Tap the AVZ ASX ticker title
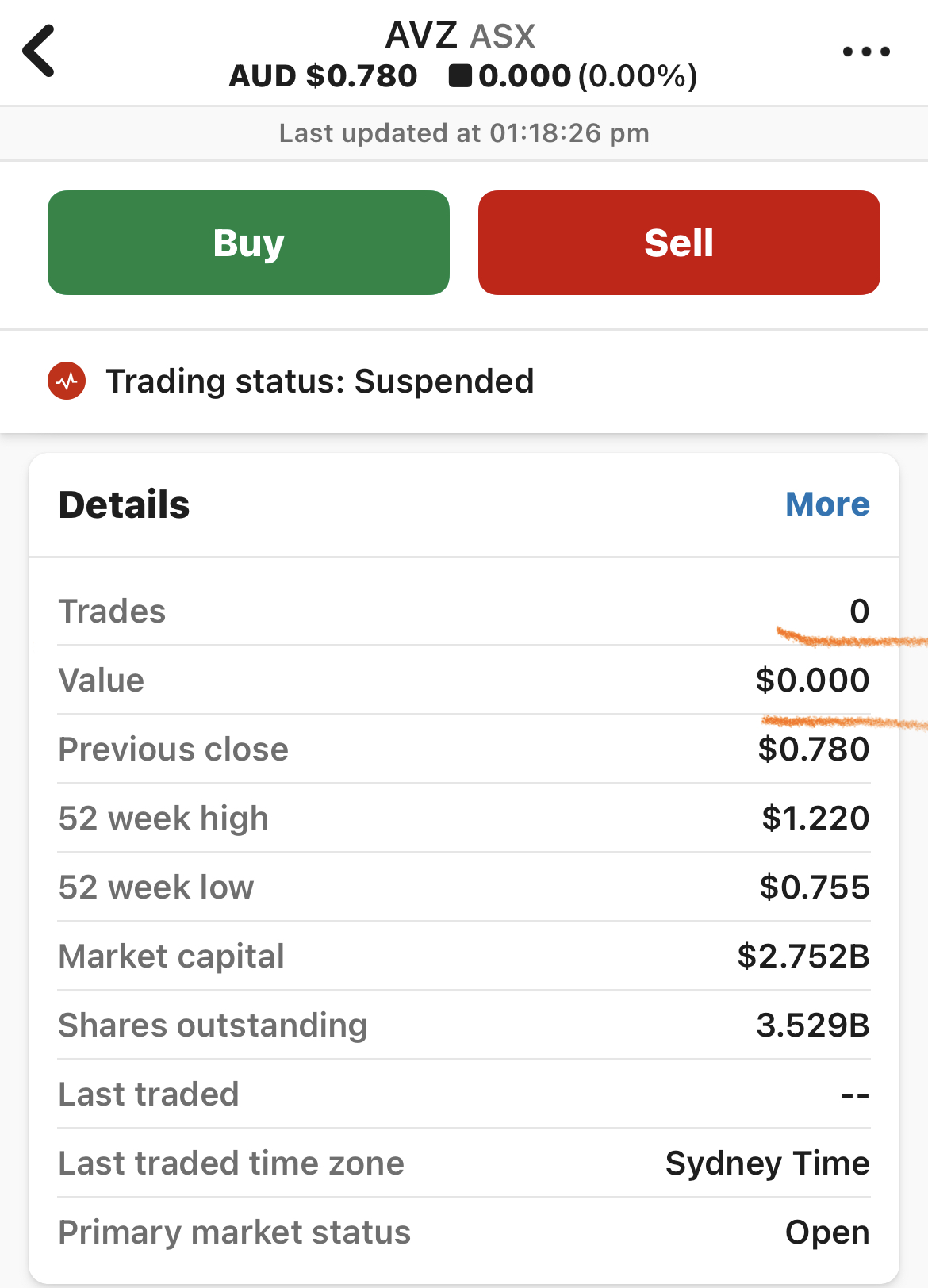 pos(460,35)
